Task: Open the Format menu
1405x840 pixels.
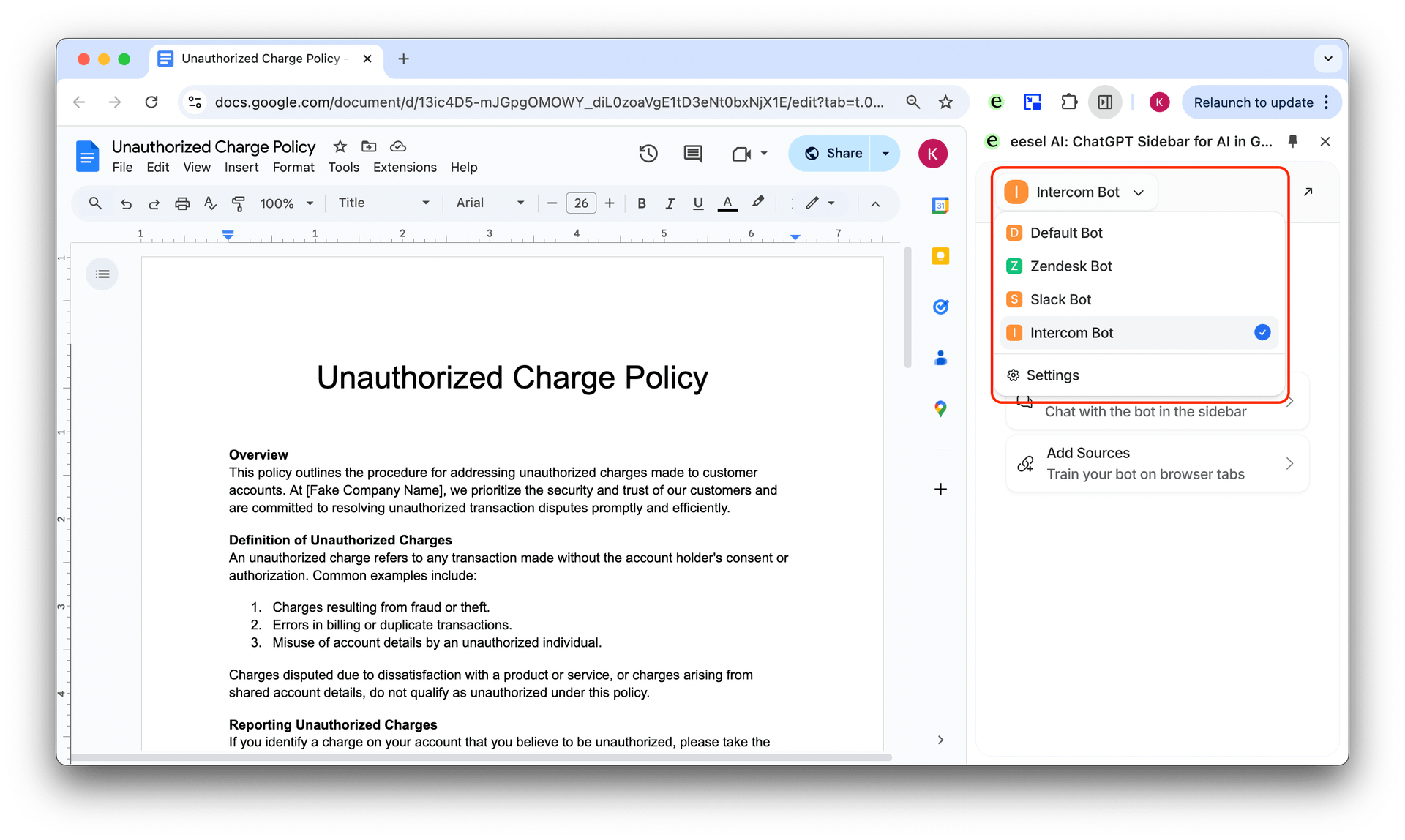Action: click(x=293, y=168)
